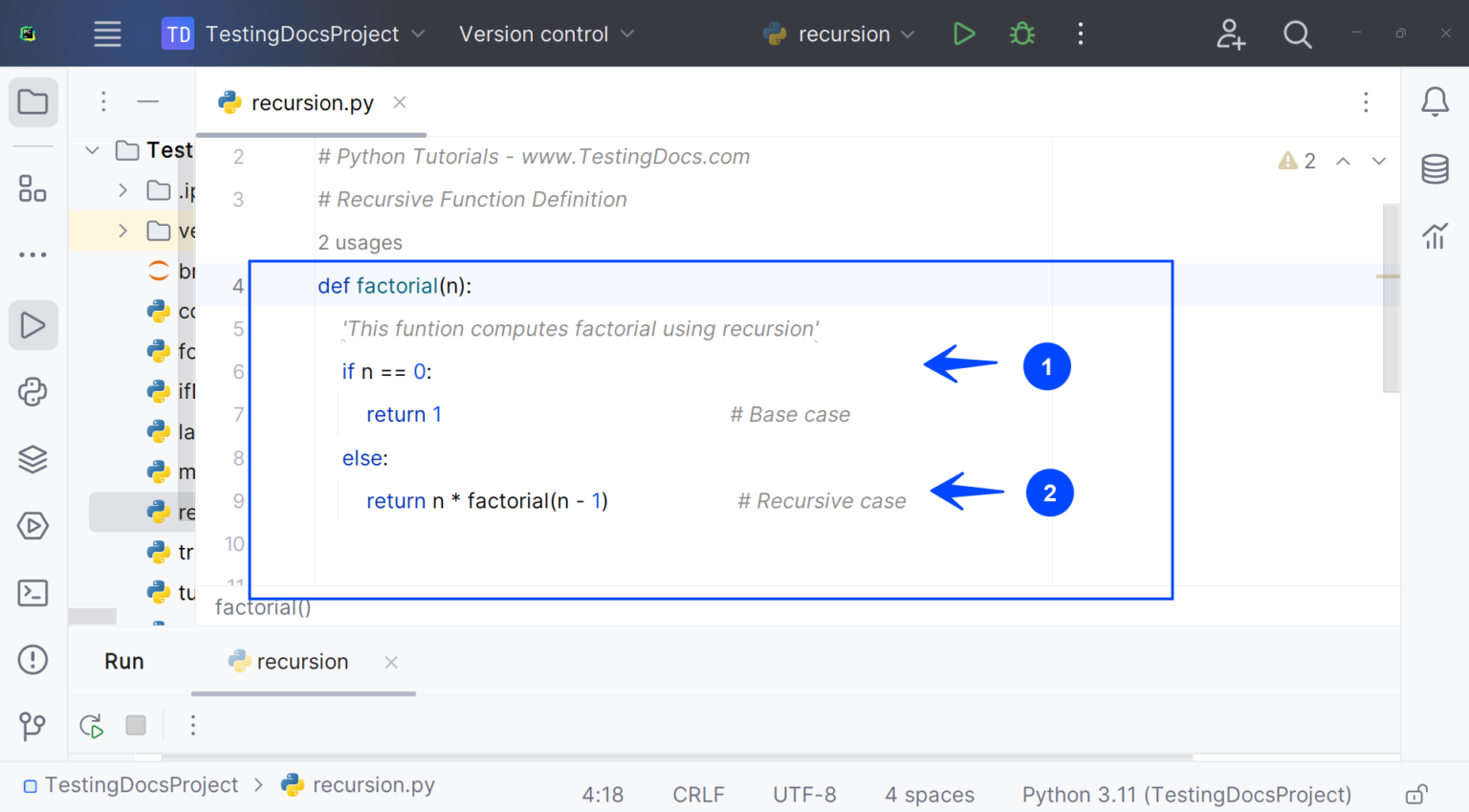Screen dimensions: 1469x812
Task: Open the Database tool window
Action: [x=1435, y=169]
